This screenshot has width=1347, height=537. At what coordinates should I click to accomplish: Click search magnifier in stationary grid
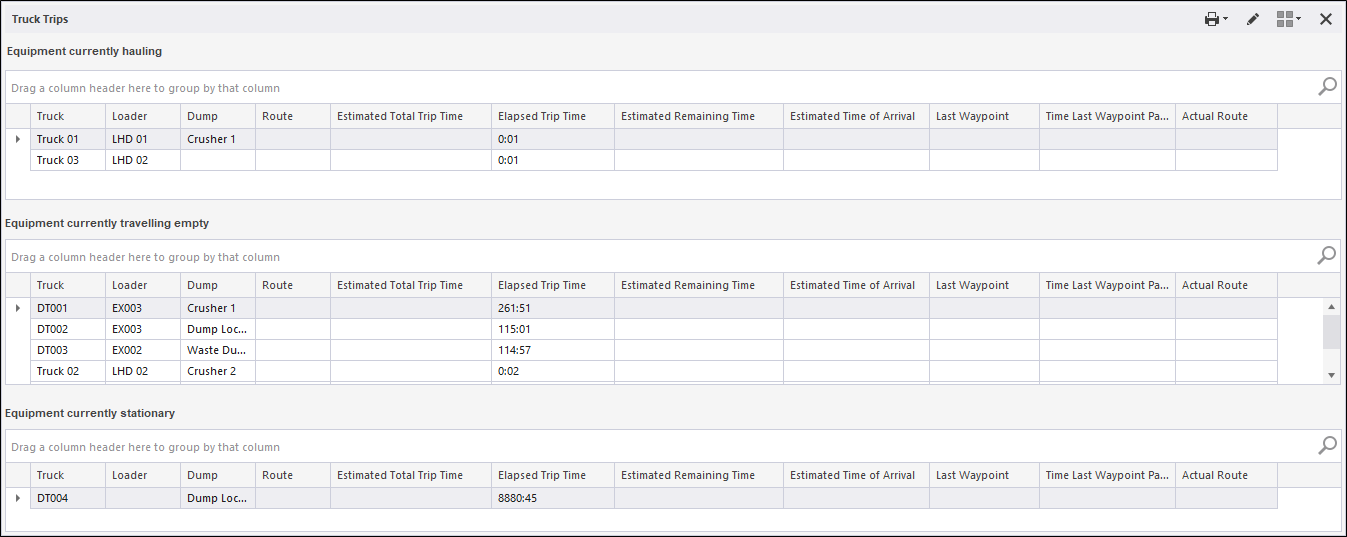[1327, 446]
